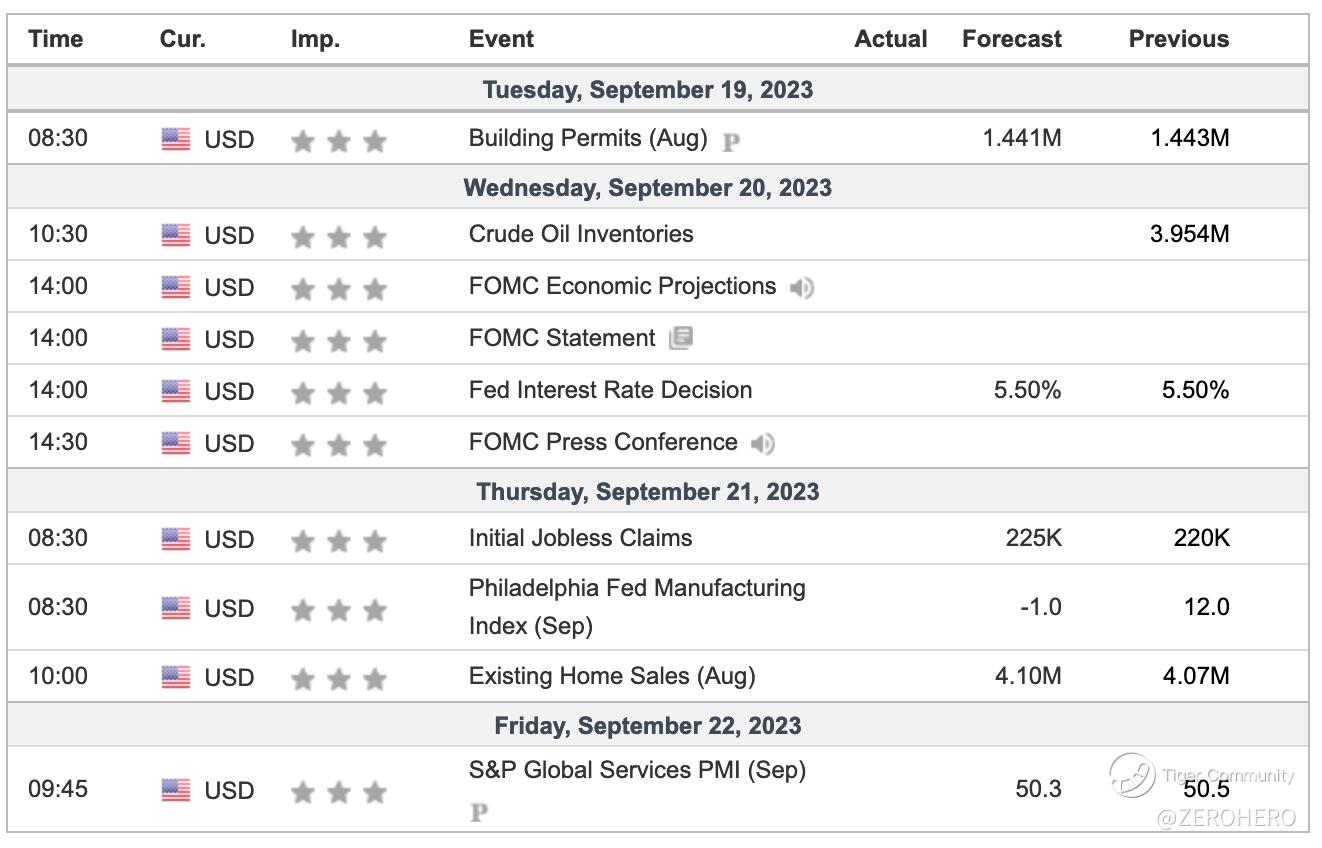The height and width of the screenshot is (848, 1322).
Task: Click the Tiger Community logo watermark
Action: pos(1132,776)
